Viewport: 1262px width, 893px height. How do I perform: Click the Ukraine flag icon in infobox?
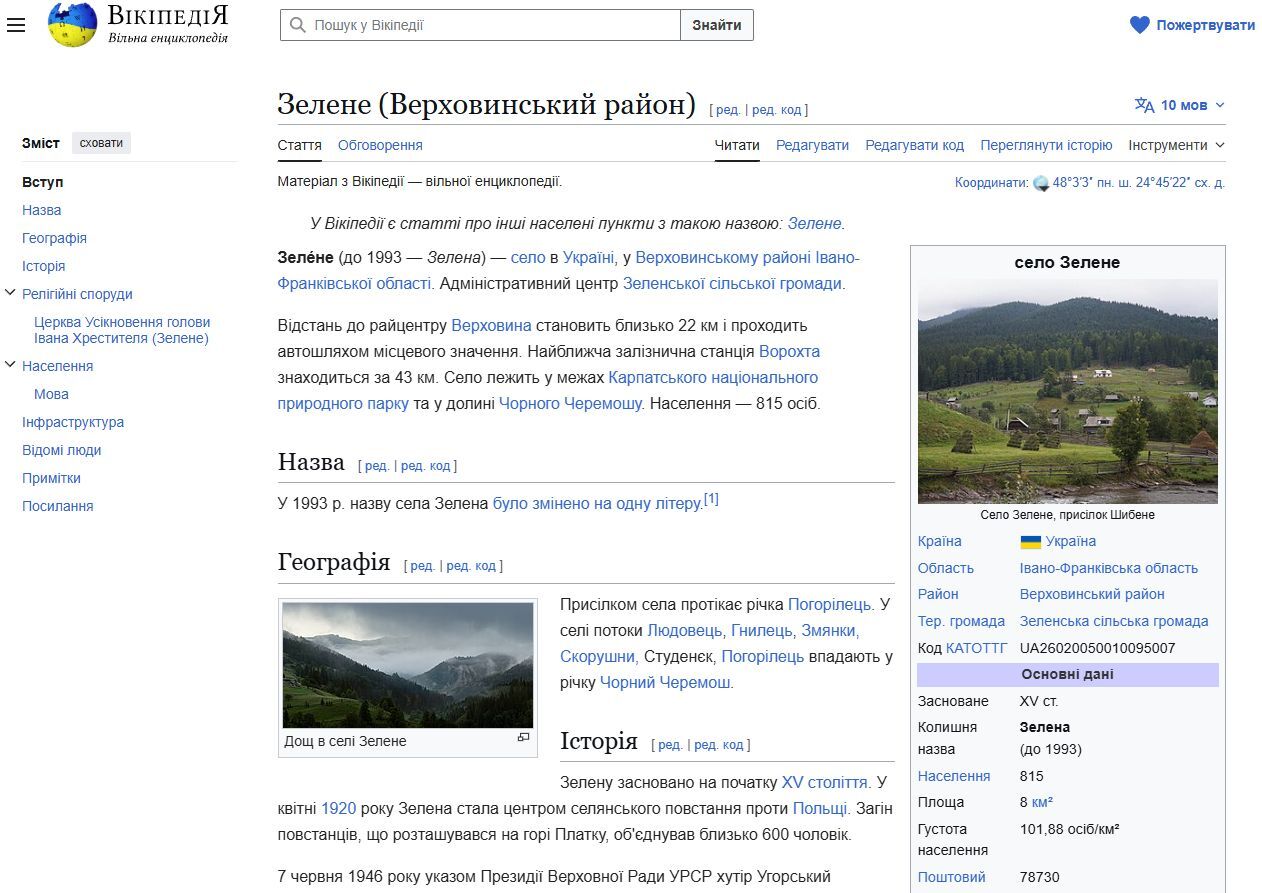point(1030,542)
